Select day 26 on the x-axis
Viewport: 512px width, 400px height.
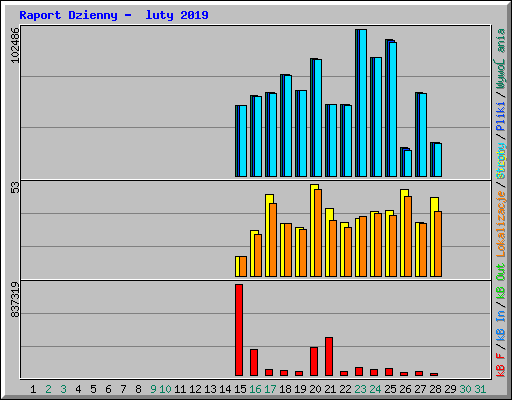point(405,389)
